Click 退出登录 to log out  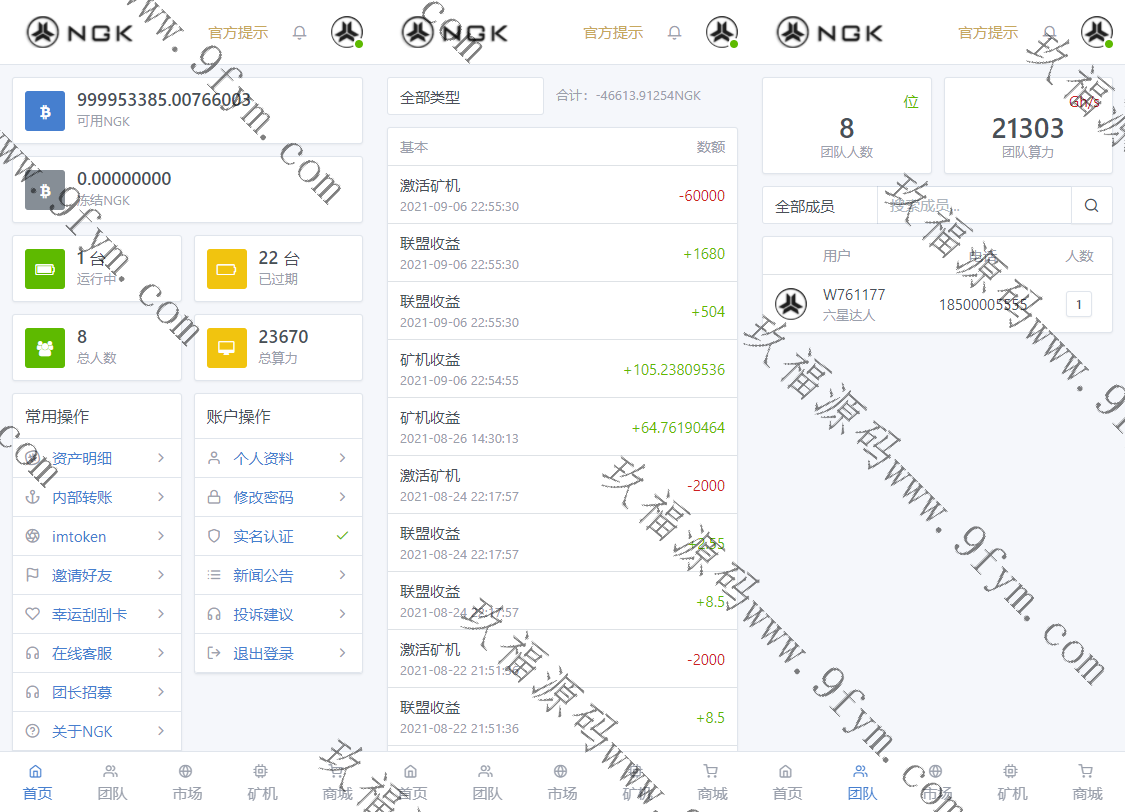click(278, 654)
